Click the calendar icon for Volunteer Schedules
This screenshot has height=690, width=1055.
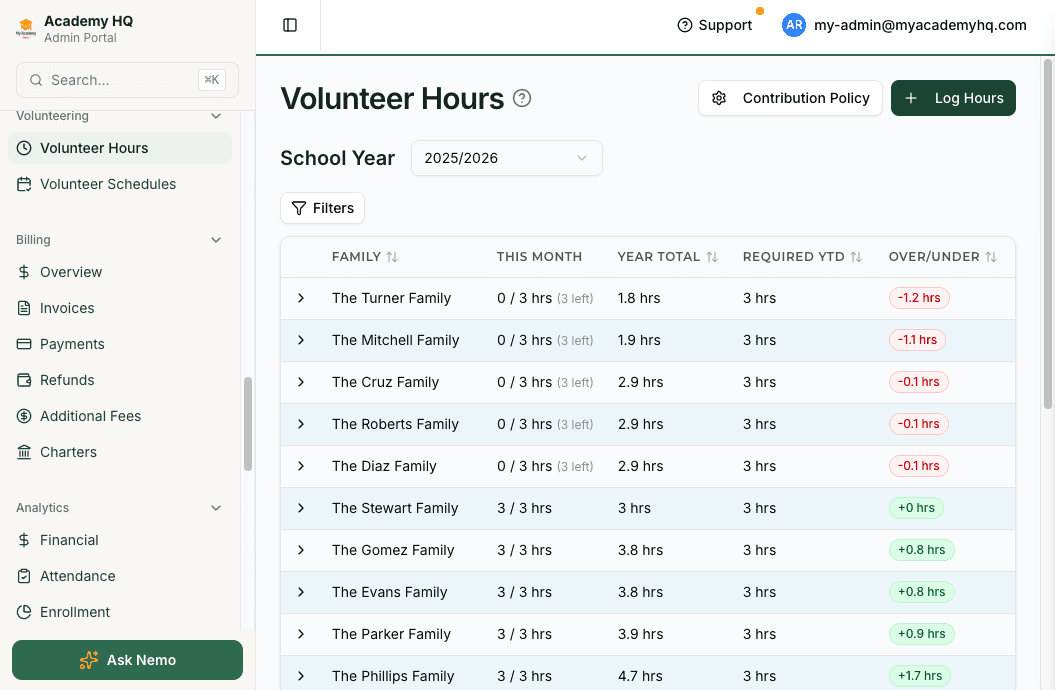click(x=24, y=184)
